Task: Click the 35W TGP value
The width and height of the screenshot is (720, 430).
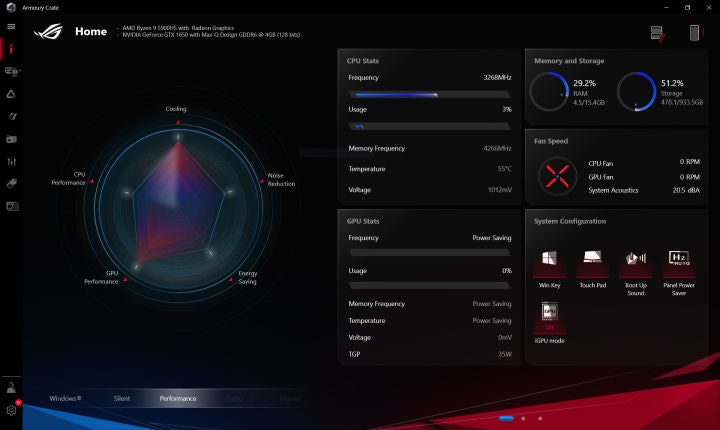Action: point(505,354)
